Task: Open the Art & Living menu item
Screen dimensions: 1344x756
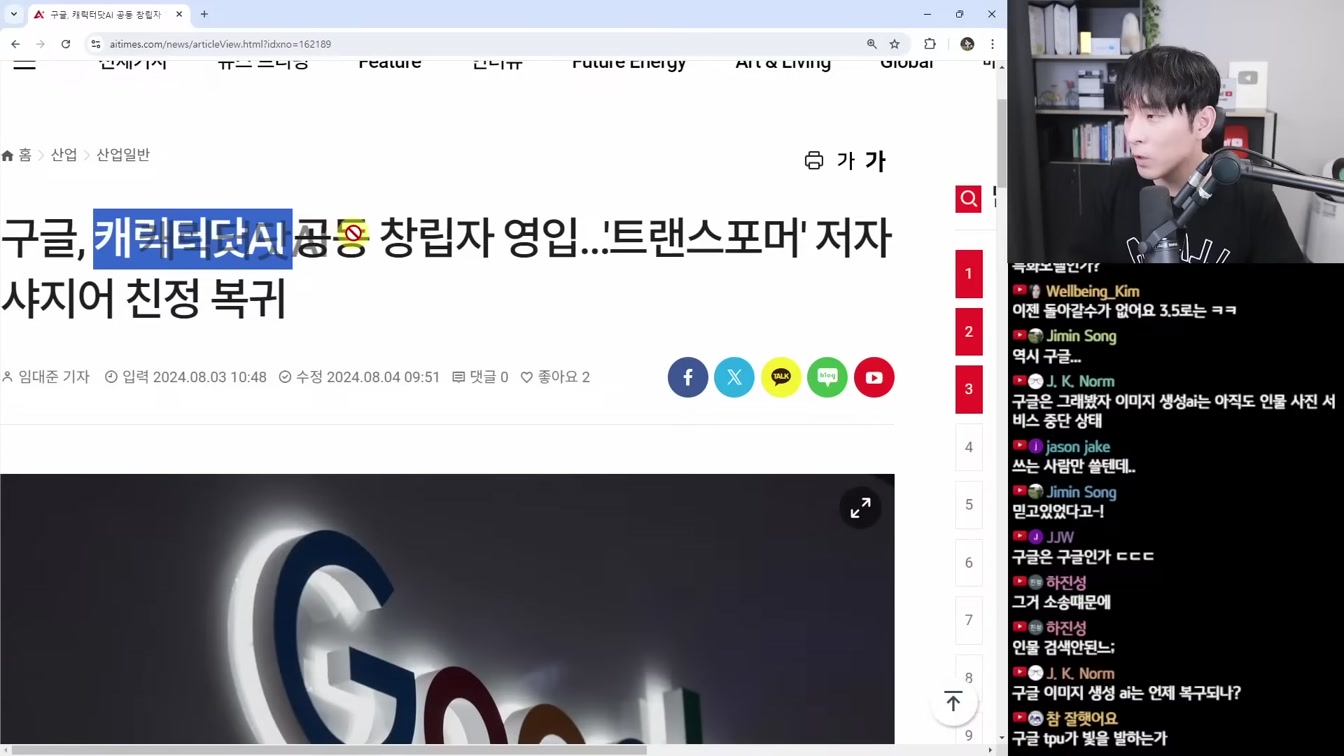Action: point(783,64)
